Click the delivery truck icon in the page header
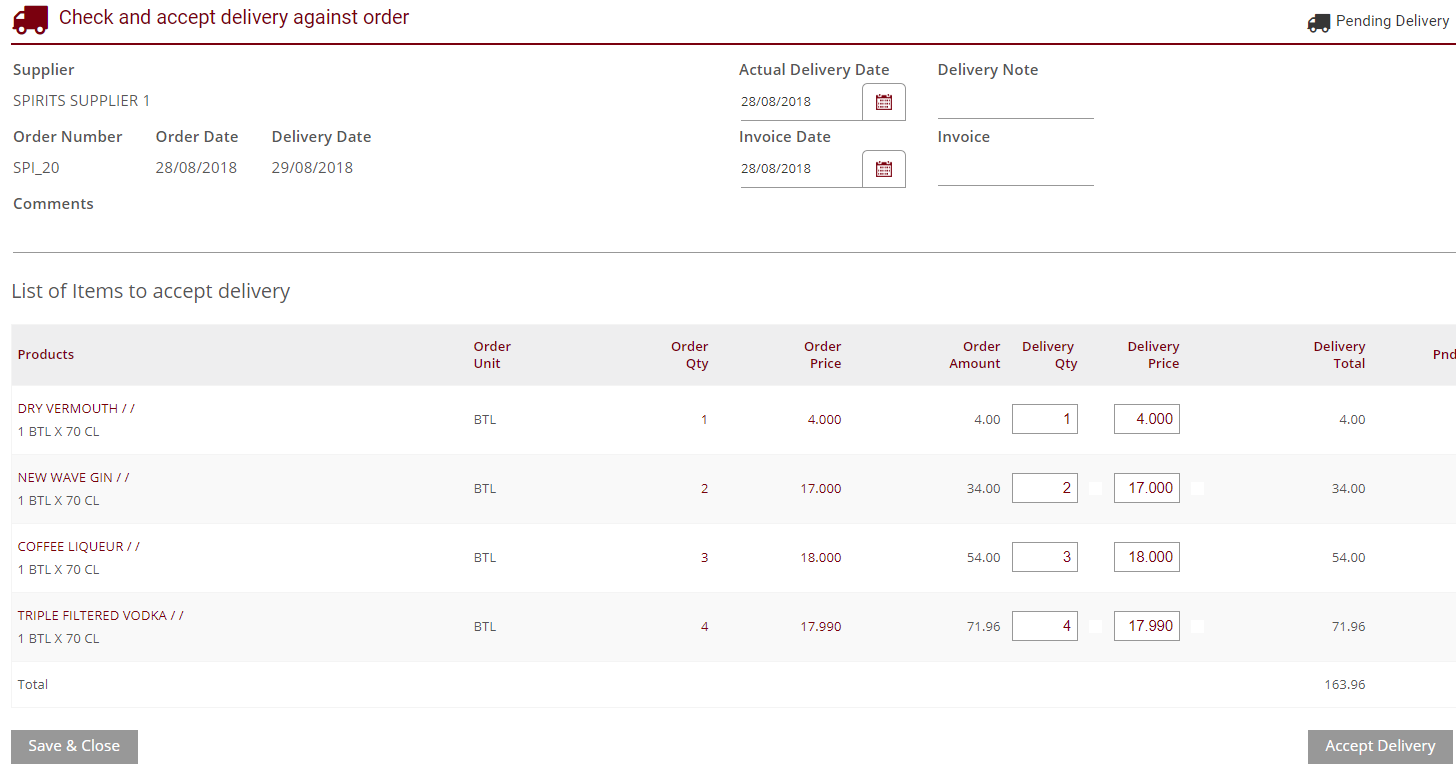 (x=29, y=19)
